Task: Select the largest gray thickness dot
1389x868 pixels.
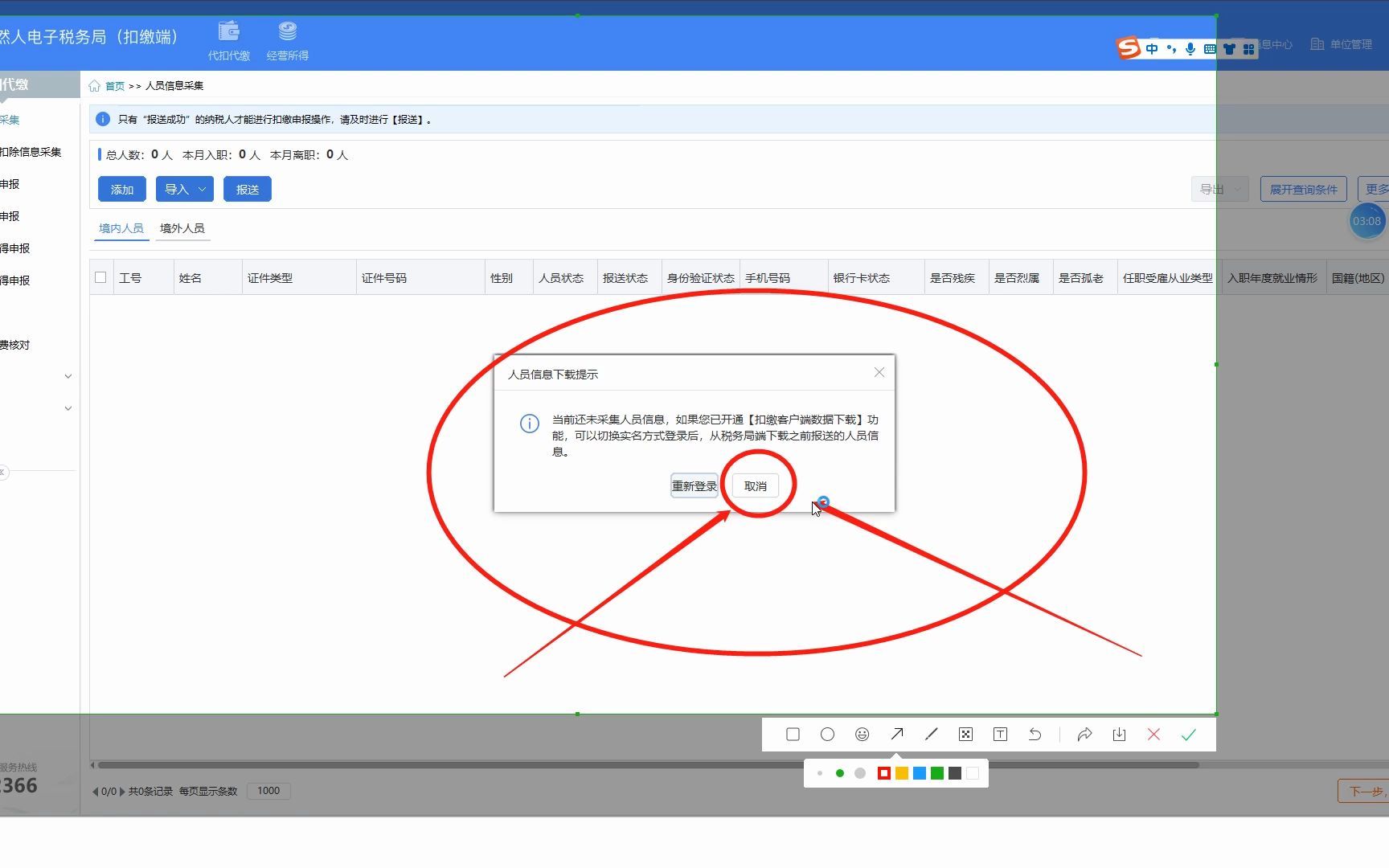Action: point(860,773)
